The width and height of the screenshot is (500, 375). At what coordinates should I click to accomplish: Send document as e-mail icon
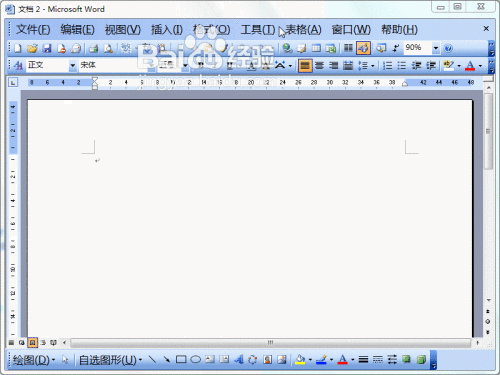click(76, 48)
